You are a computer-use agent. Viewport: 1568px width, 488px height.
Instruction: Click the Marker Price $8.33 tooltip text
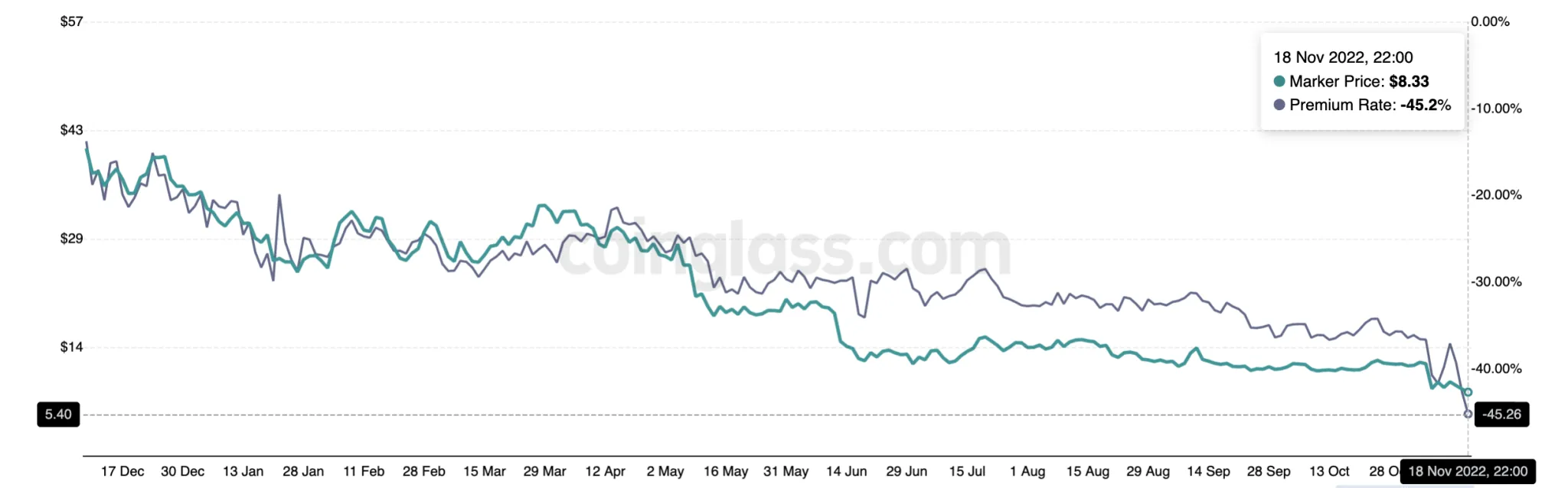1359,81
